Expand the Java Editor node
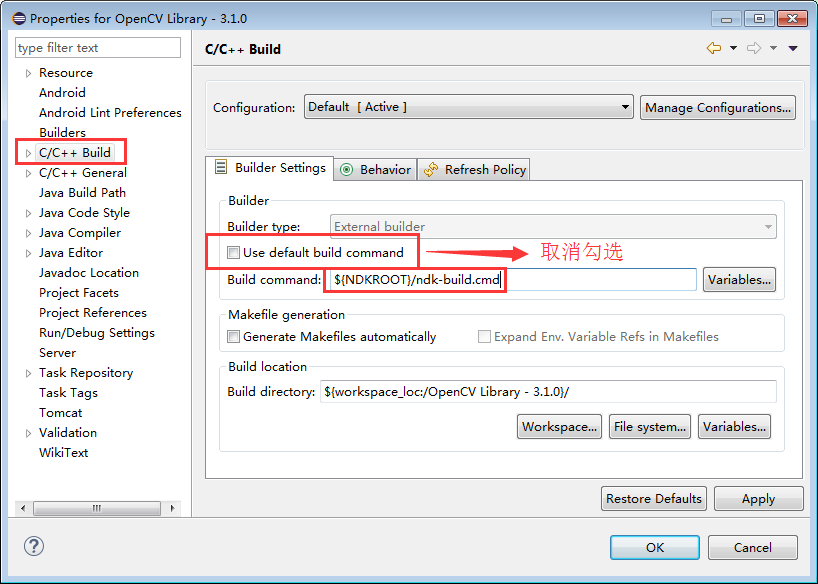The height and width of the screenshot is (584, 818). coord(28,253)
